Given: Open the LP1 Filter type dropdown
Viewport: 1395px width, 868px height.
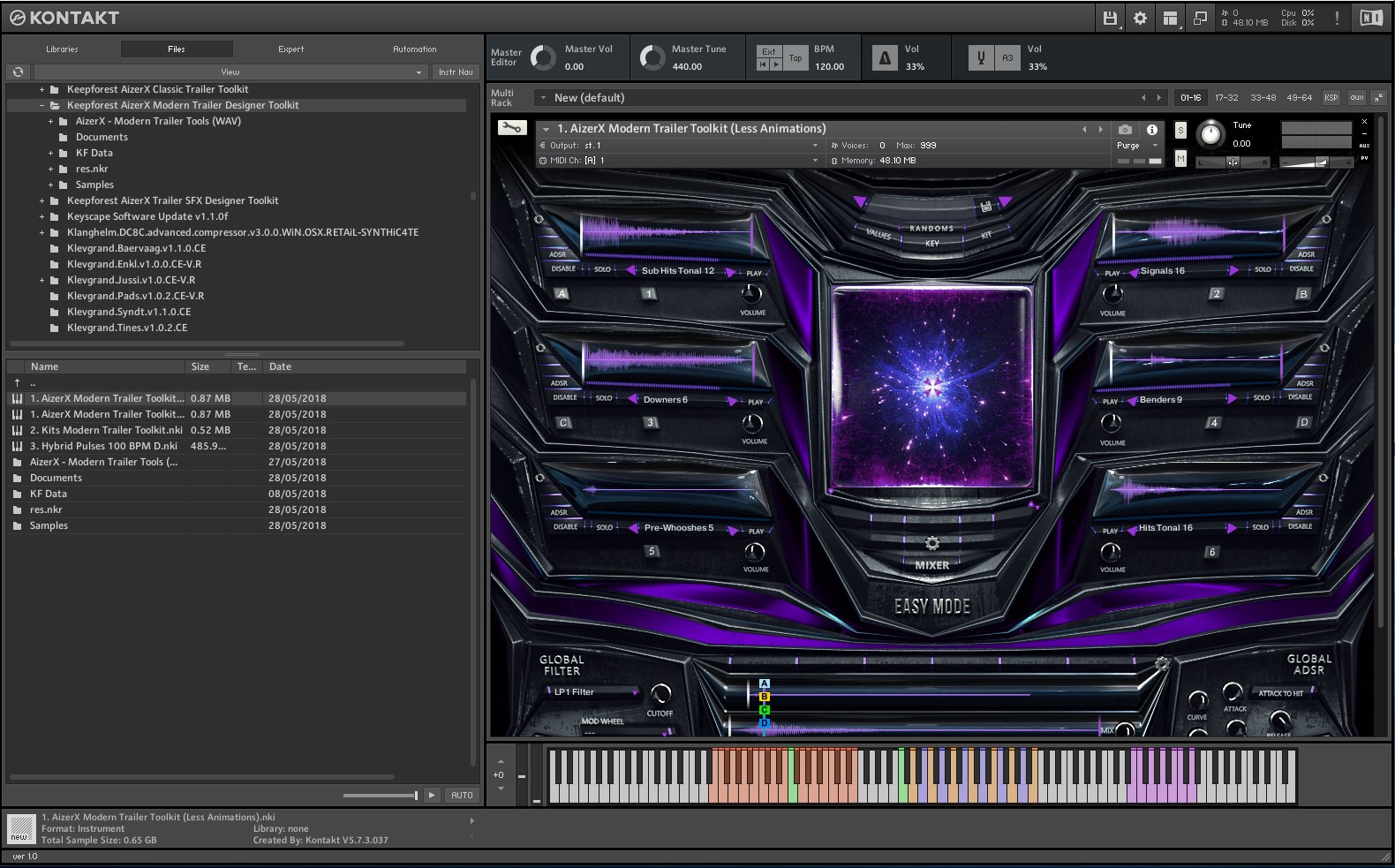Looking at the screenshot, I should [594, 691].
